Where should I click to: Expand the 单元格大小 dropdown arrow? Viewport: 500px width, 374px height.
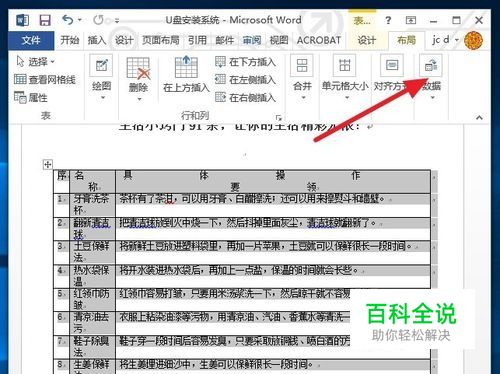(x=347, y=98)
